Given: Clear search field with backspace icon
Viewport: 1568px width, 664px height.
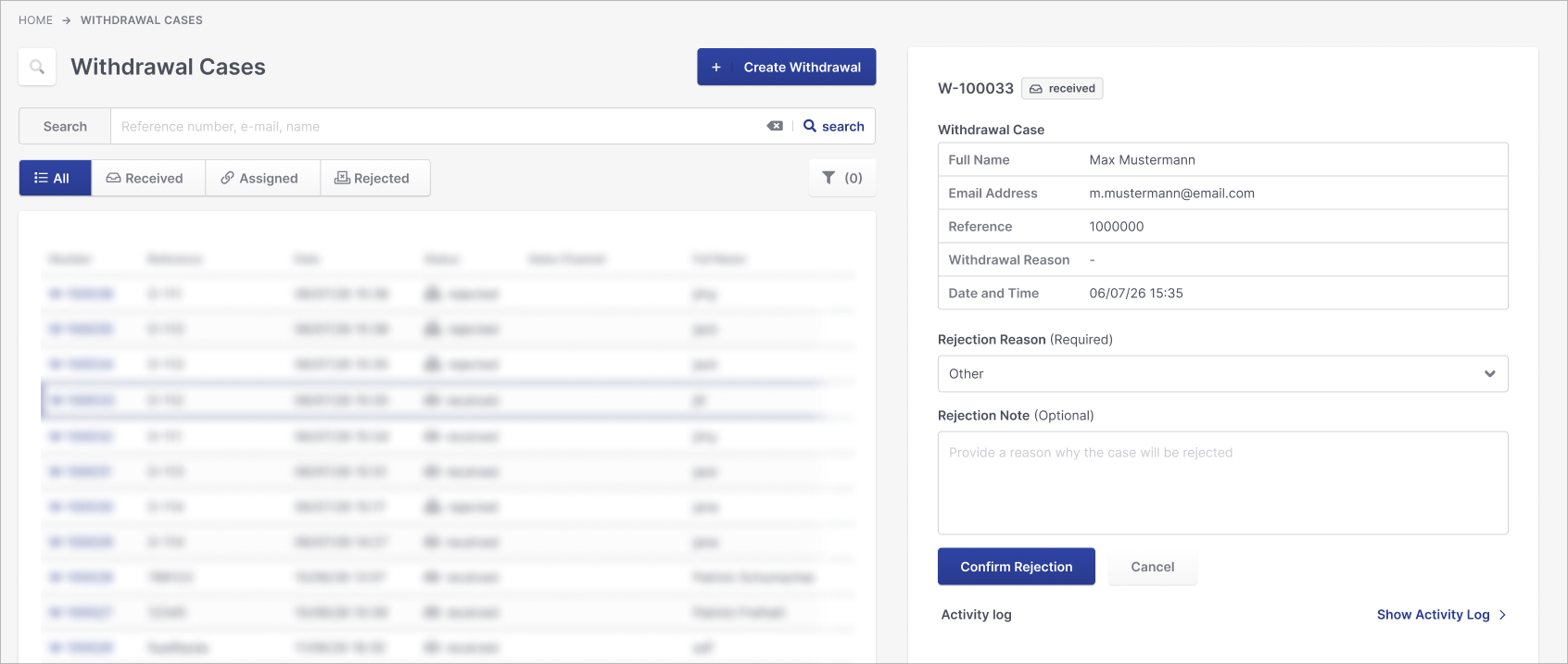Looking at the screenshot, I should click(x=775, y=126).
